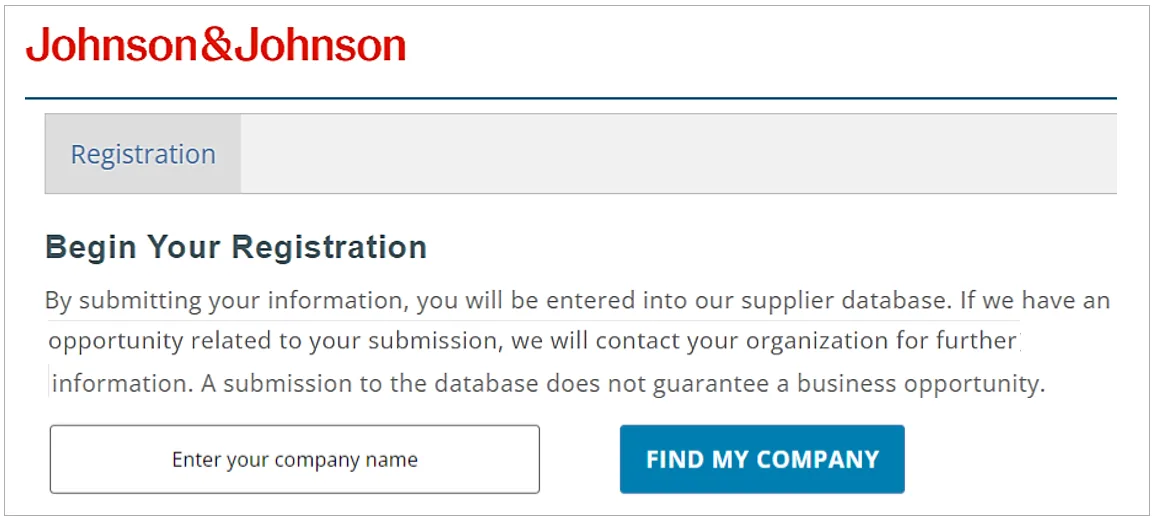
Task: Click the first 'Johnson' word in the logo
Action: 113,46
